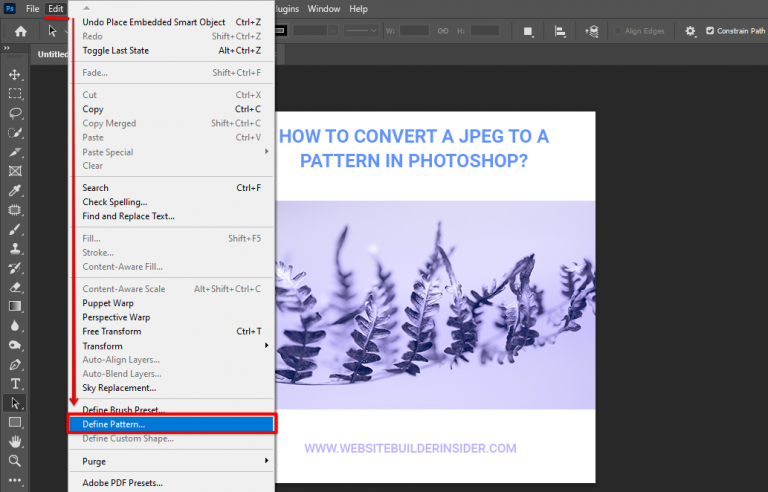Choose Check Spelling menu entry

[171, 202]
